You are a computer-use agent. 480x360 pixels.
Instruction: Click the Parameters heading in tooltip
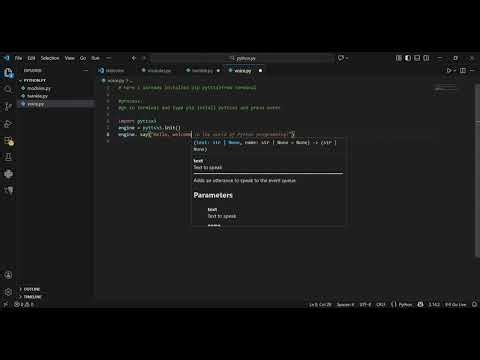click(213, 195)
